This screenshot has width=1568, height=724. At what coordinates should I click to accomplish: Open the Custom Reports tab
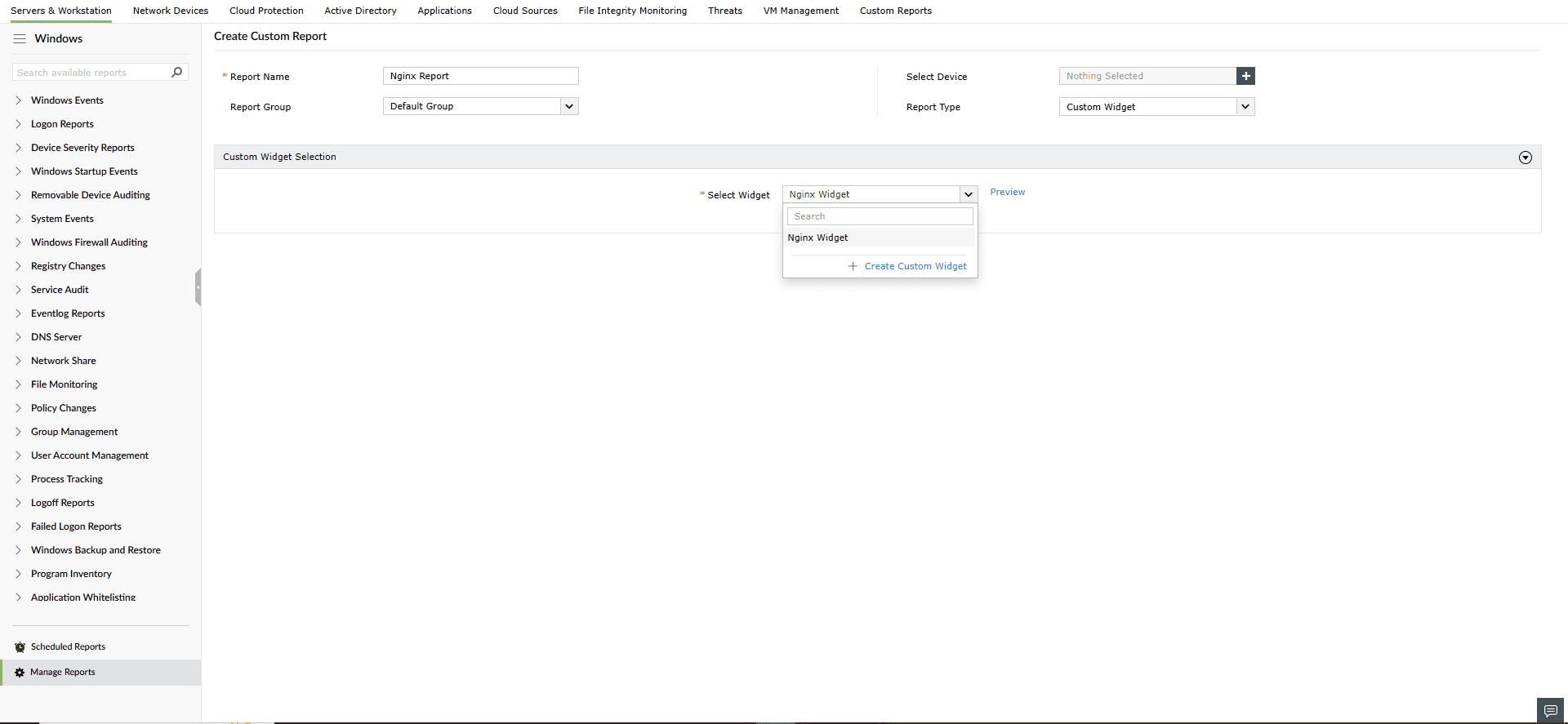click(x=895, y=11)
